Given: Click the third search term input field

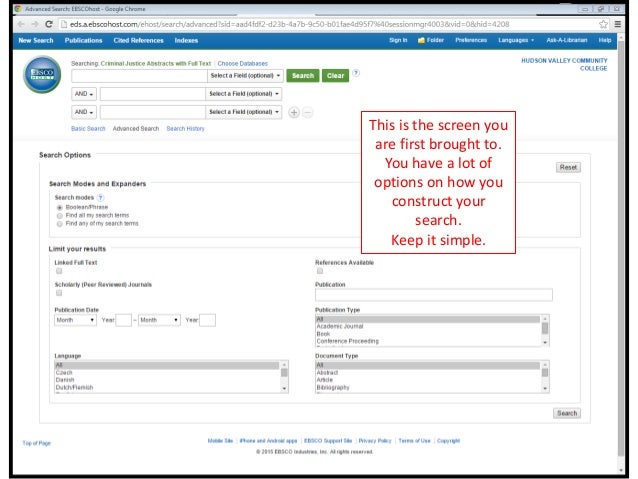Looking at the screenshot, I should (x=153, y=112).
